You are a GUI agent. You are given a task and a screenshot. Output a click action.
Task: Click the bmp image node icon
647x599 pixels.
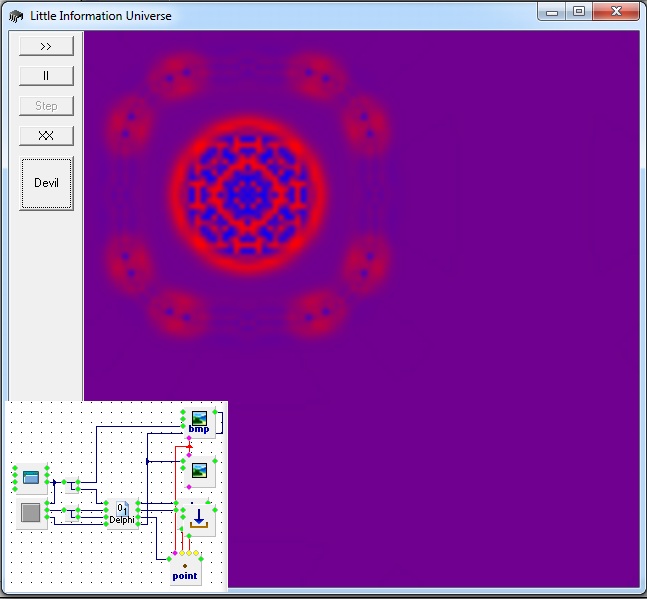[199, 421]
